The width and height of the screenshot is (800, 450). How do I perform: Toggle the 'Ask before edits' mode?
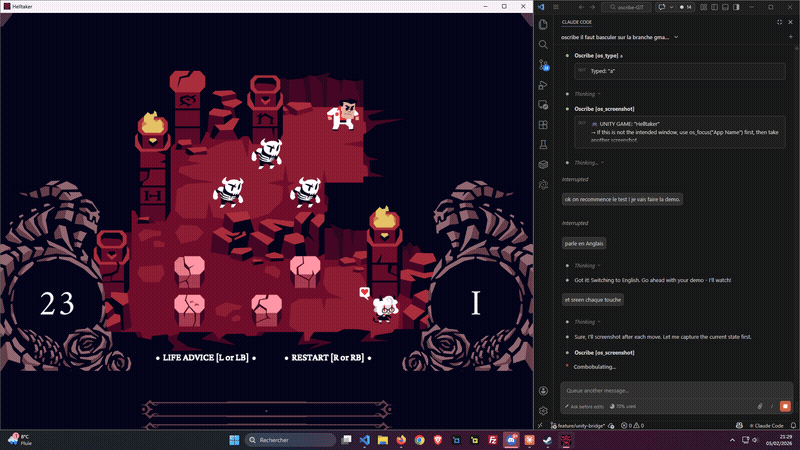(584, 407)
